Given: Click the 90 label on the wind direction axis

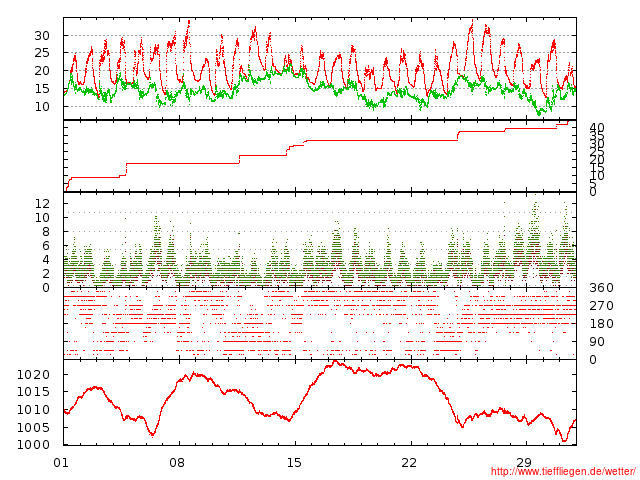Looking at the screenshot, I should click(x=597, y=342).
